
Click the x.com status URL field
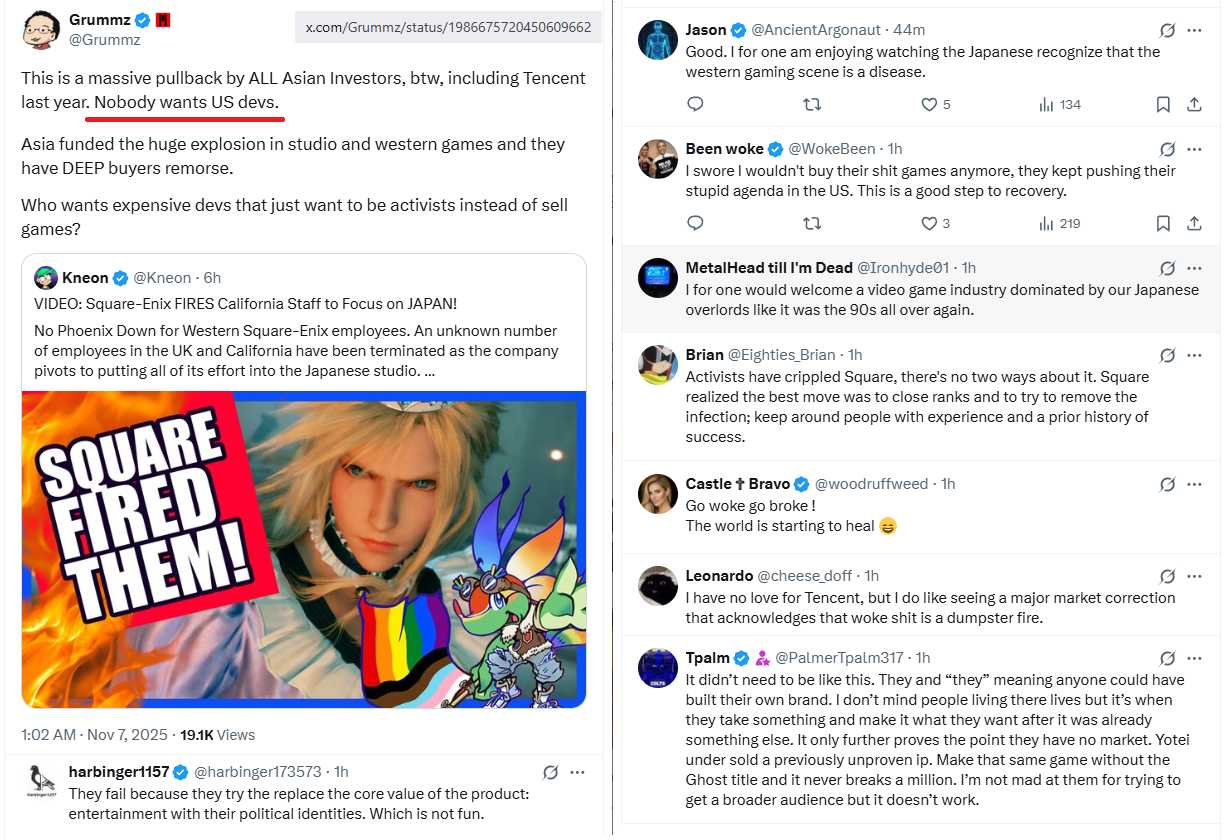pos(448,27)
